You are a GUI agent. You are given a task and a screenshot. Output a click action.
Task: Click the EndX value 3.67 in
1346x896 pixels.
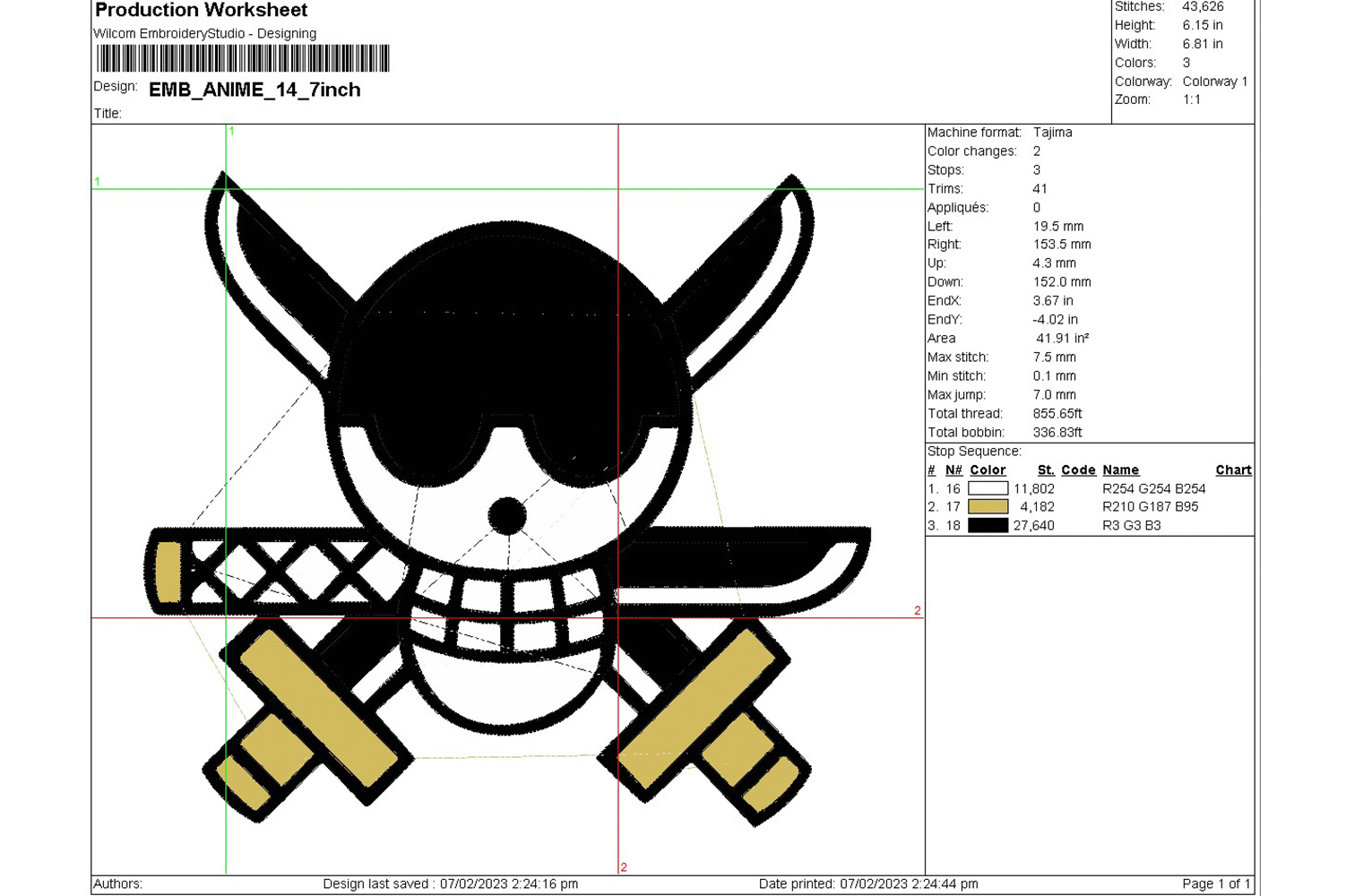click(x=1053, y=300)
